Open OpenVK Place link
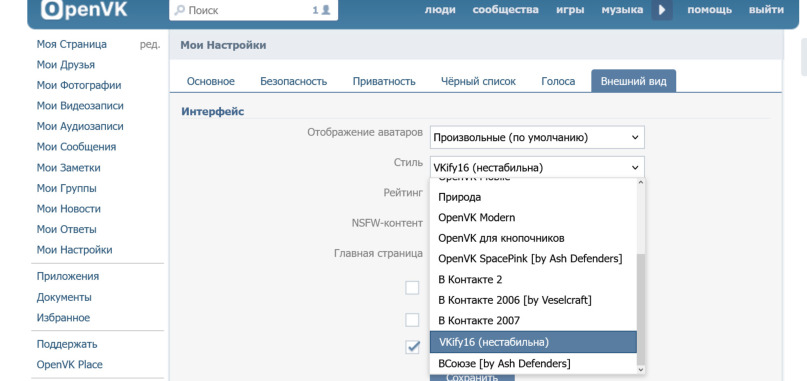The width and height of the screenshot is (807, 381). [69, 365]
